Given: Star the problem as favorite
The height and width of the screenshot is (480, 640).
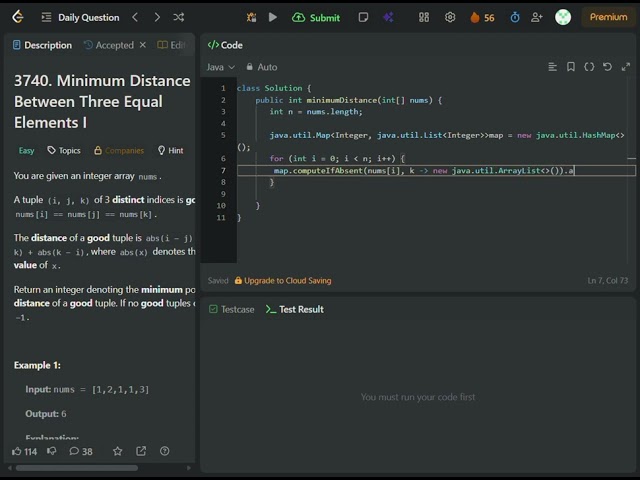Looking at the screenshot, I should pyautogui.click(x=118, y=451).
